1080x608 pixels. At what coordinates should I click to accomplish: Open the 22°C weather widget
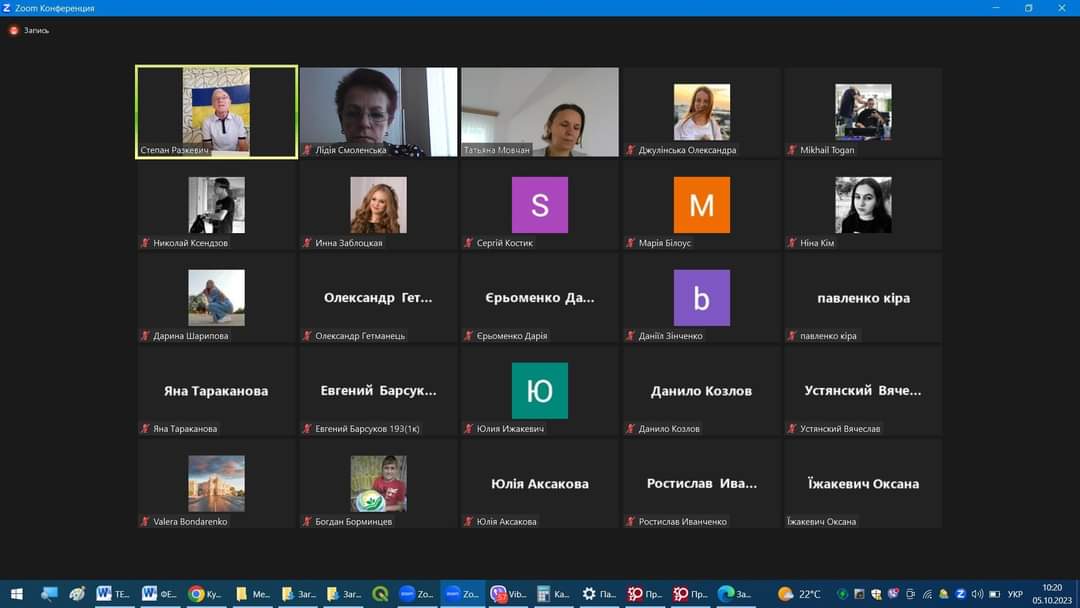coord(799,594)
